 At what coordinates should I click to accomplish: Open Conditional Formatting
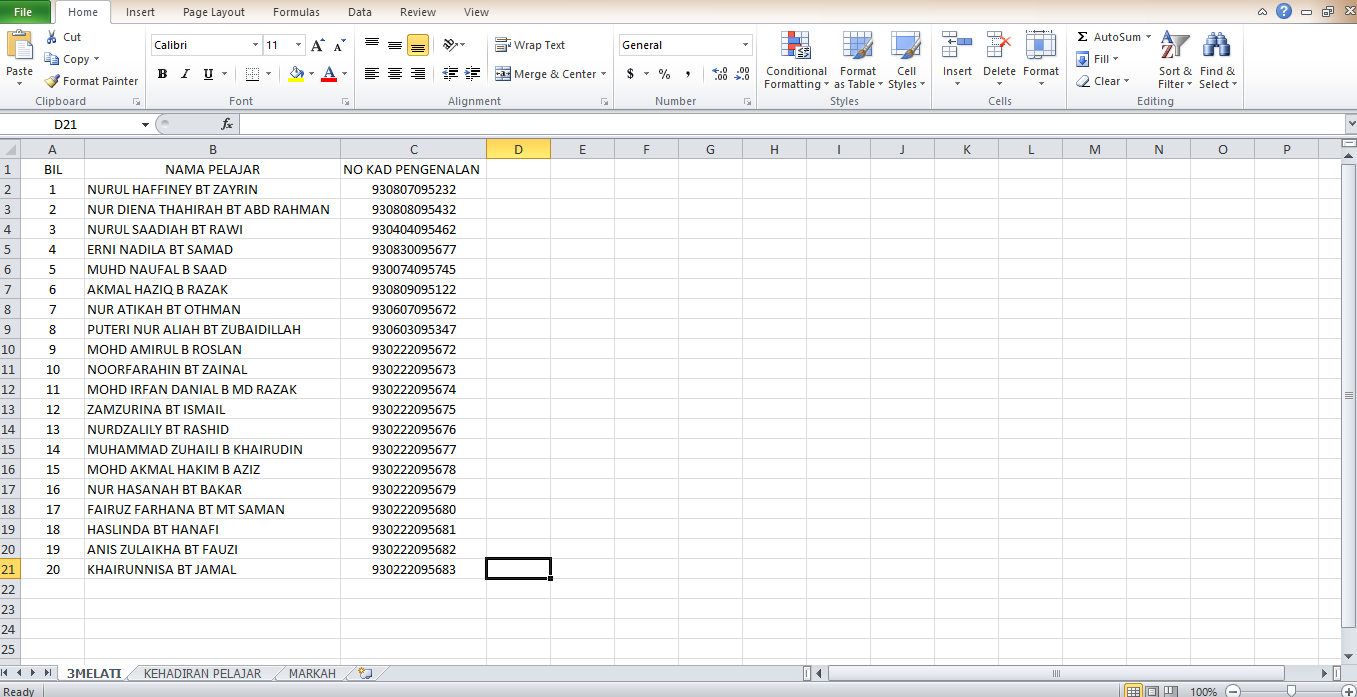tap(796, 60)
